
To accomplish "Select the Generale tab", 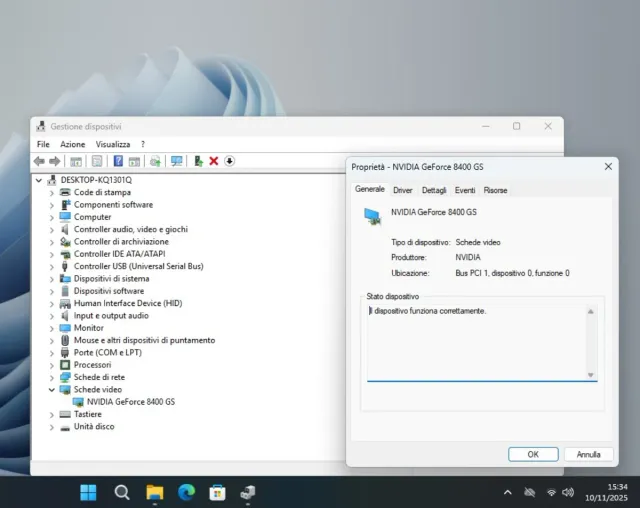I will tap(370, 189).
